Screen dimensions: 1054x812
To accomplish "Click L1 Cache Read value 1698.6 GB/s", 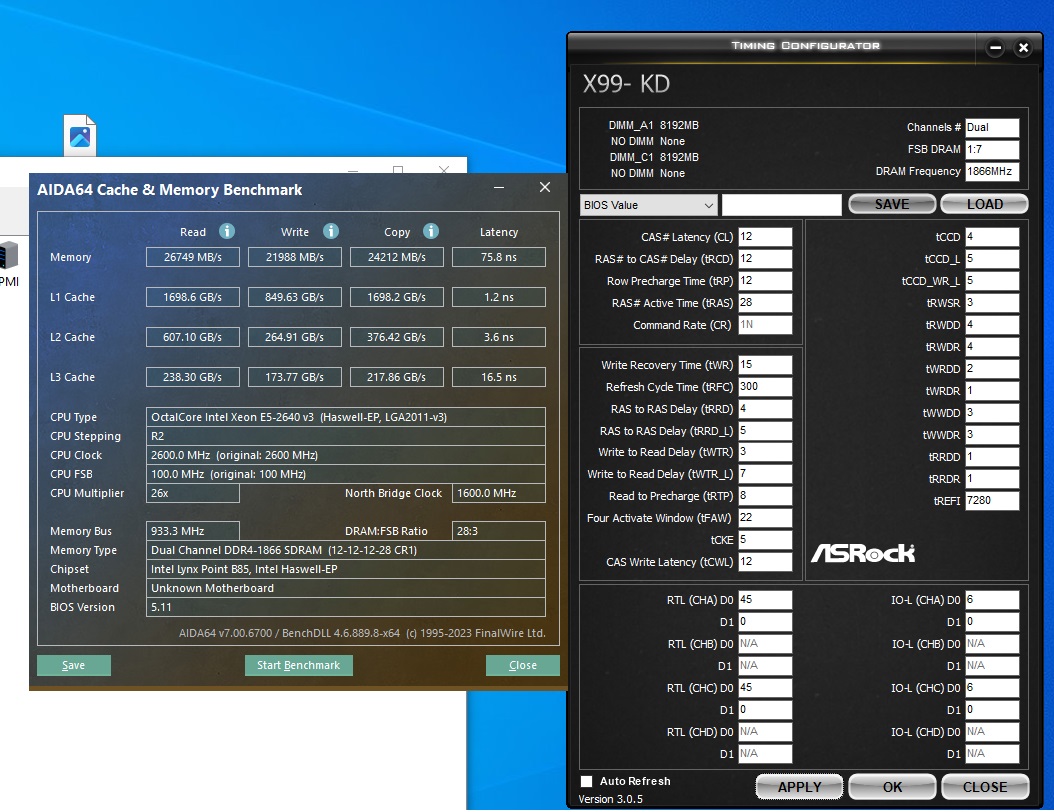I will (x=193, y=297).
